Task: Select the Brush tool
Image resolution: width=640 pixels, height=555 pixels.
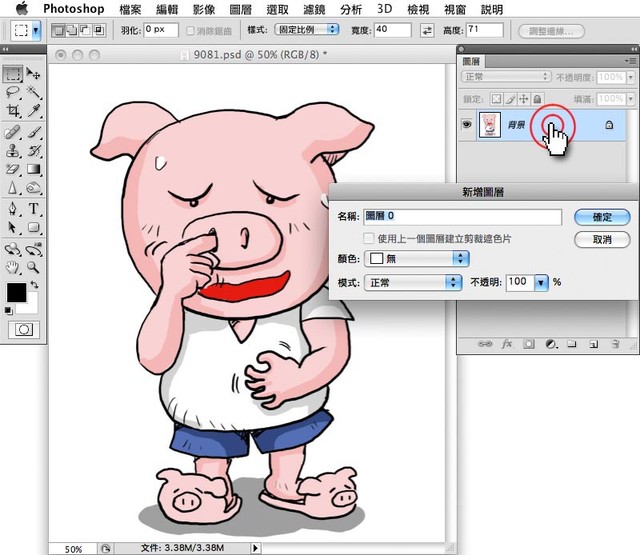Action: (x=33, y=132)
